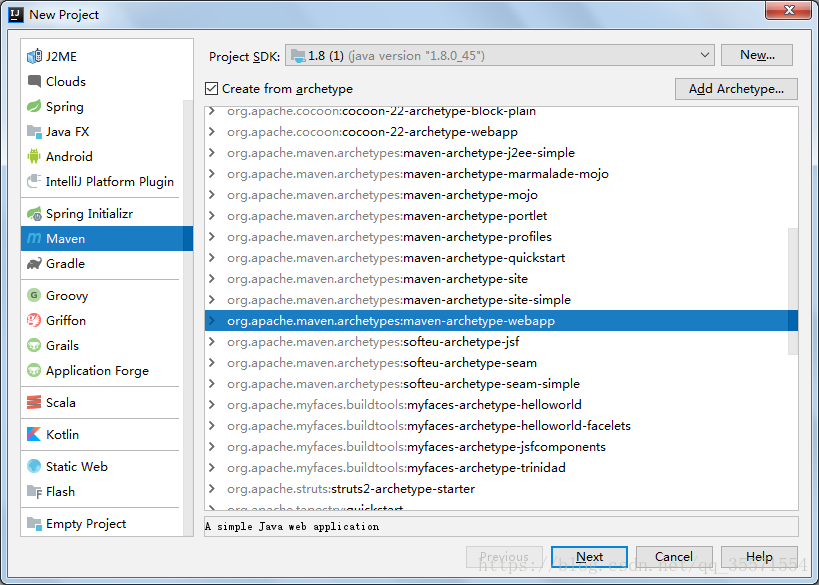
Task: Click the Flash folder icon
Action: coord(34,492)
